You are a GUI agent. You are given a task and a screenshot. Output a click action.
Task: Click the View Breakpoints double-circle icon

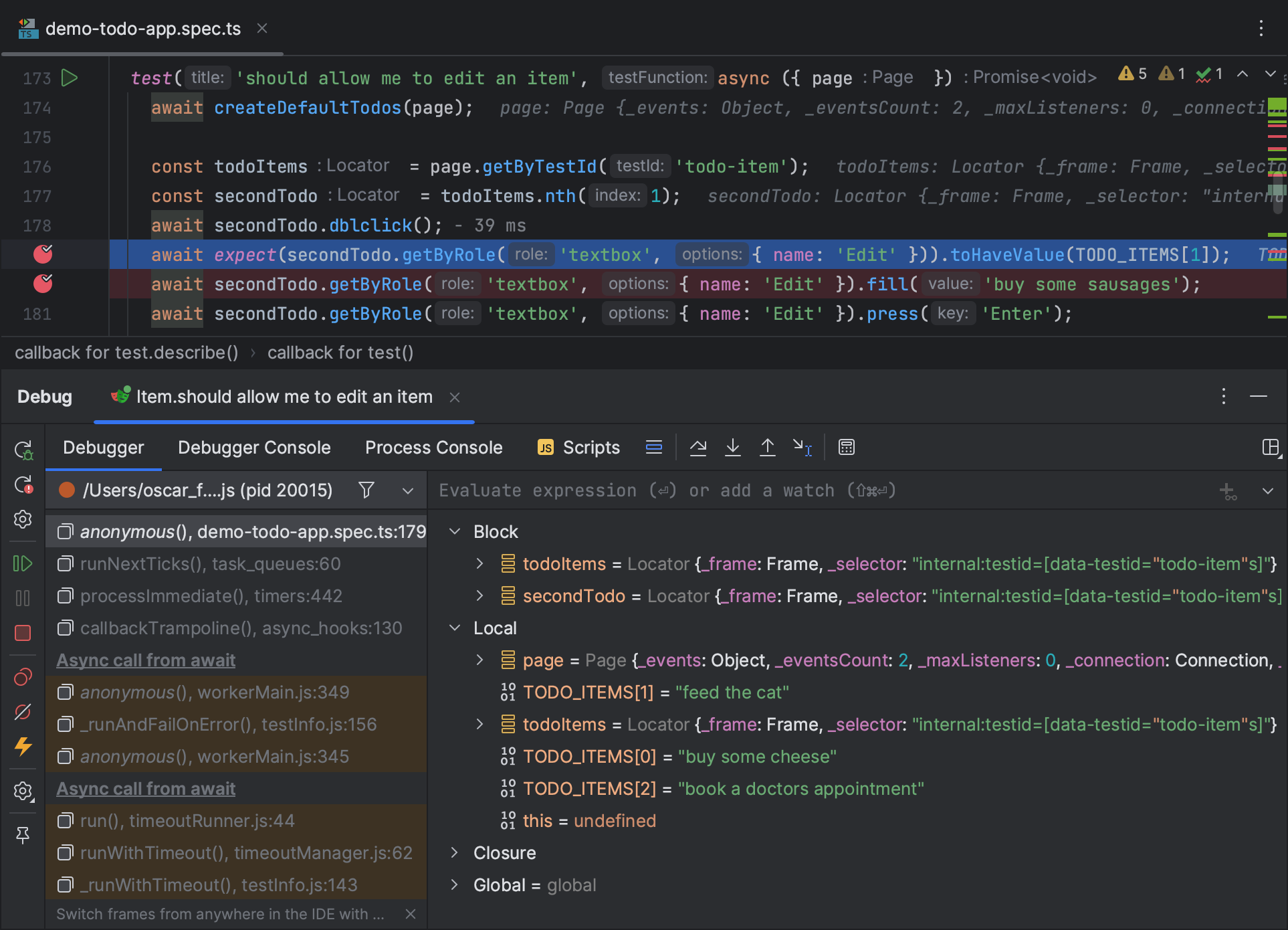coord(23,678)
